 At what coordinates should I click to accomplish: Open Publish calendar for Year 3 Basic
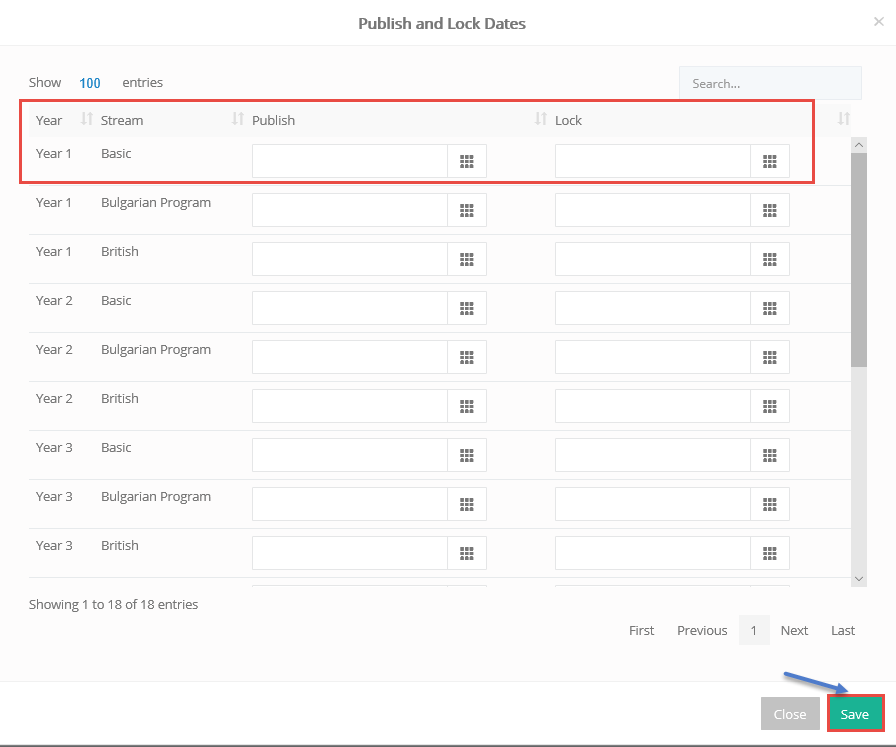pyautogui.click(x=467, y=456)
